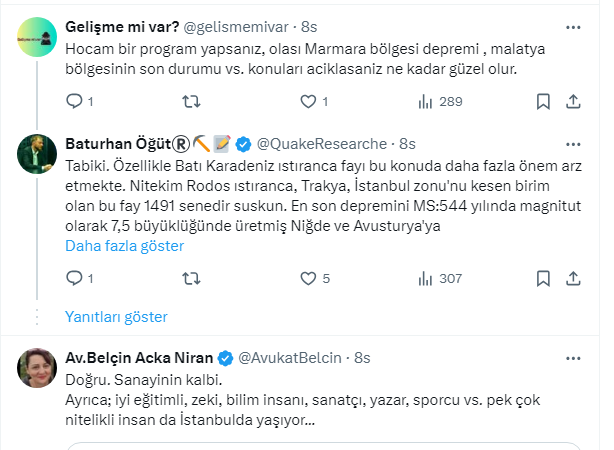
Task: Open Av.Belçin Acka Niran's profile picture
Action: click(37, 367)
